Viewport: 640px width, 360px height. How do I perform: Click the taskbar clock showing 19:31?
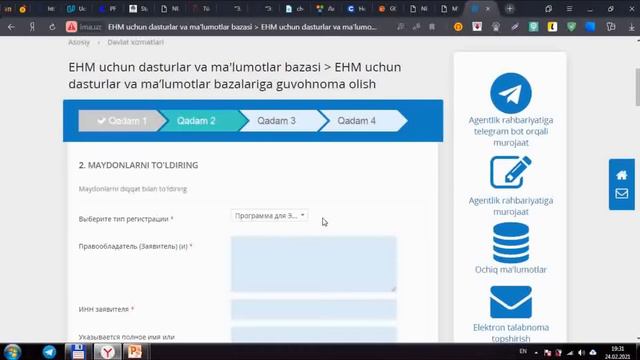[618, 352]
